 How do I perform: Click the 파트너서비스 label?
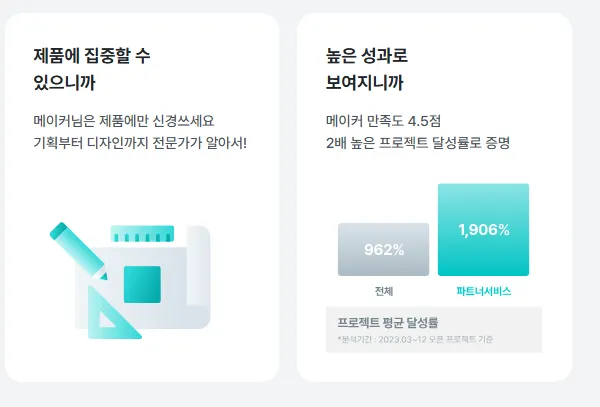(x=484, y=291)
